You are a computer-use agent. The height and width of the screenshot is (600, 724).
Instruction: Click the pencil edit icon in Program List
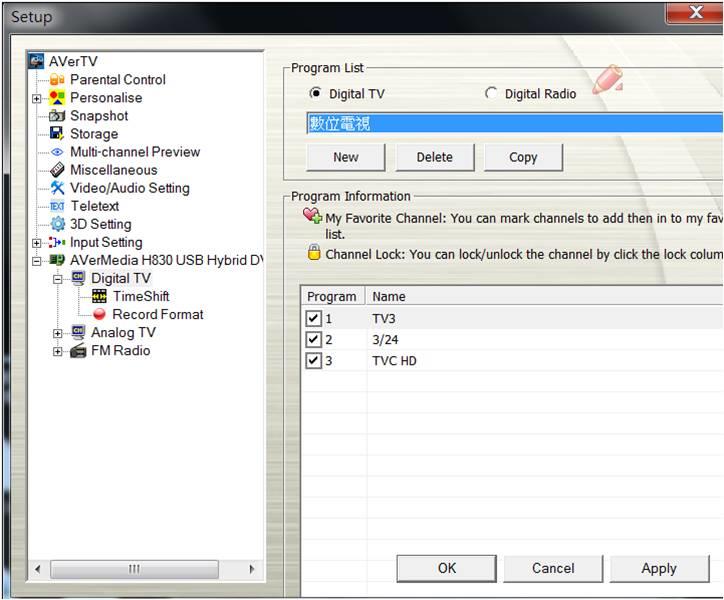pyautogui.click(x=608, y=79)
